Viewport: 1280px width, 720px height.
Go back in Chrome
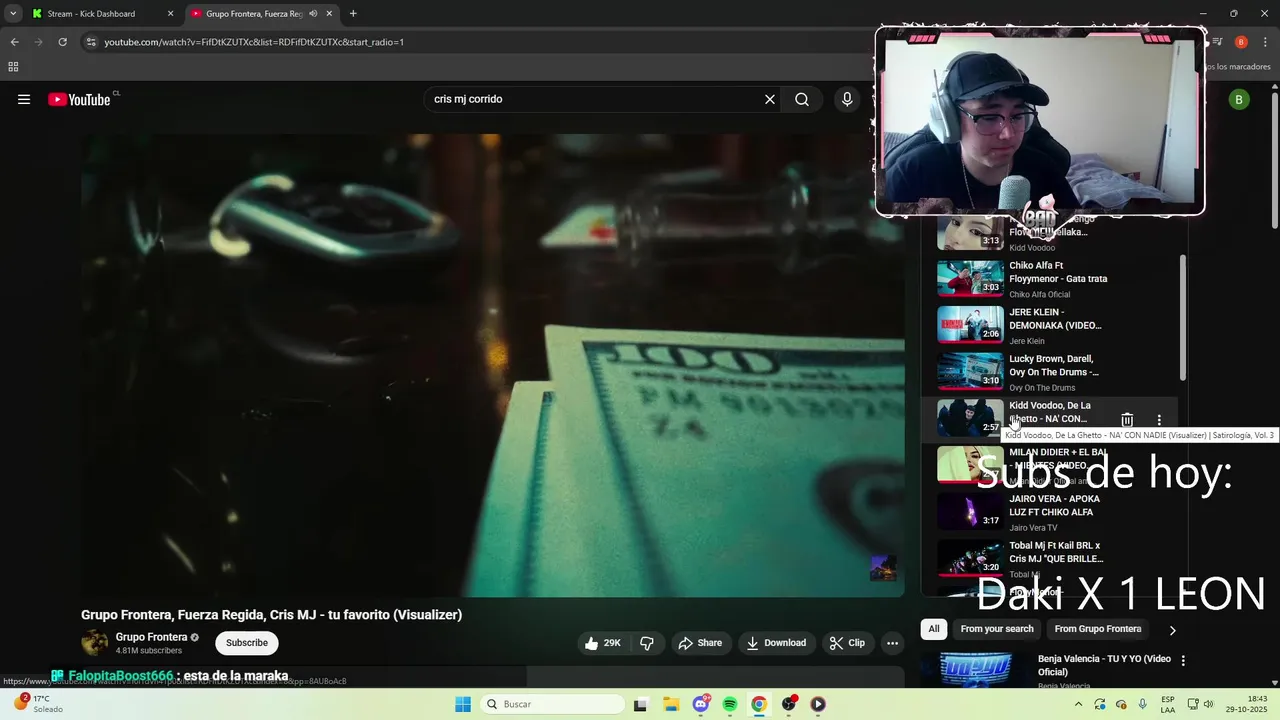(x=14, y=42)
